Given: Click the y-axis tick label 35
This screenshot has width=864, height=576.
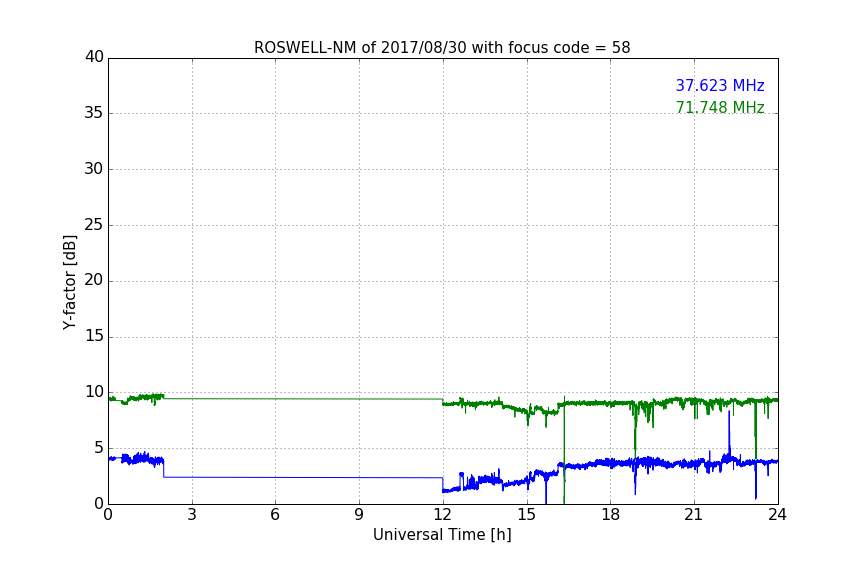Looking at the screenshot, I should coord(94,113).
